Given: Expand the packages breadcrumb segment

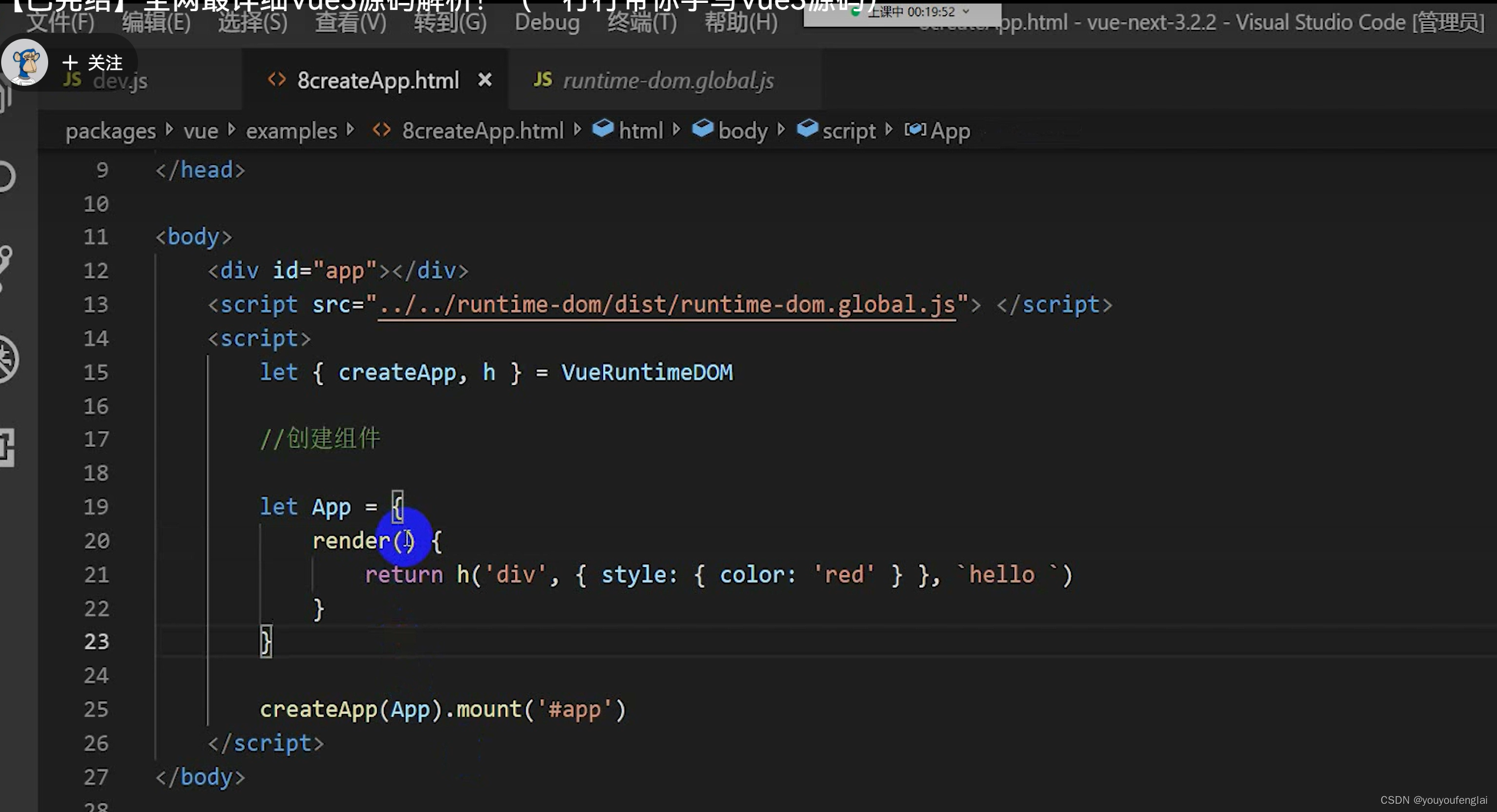Looking at the screenshot, I should [x=110, y=131].
